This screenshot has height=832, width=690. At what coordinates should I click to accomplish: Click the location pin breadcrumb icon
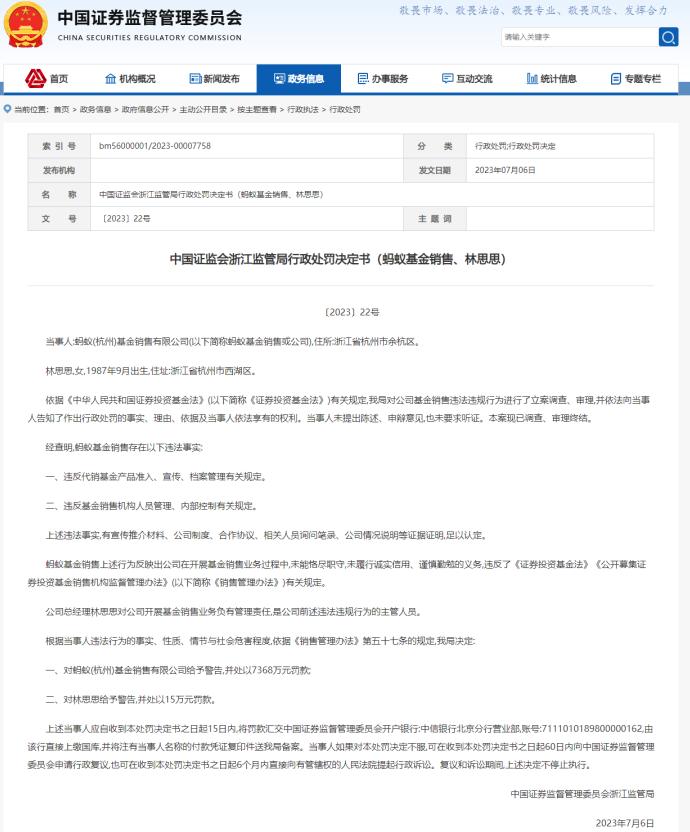(7, 109)
